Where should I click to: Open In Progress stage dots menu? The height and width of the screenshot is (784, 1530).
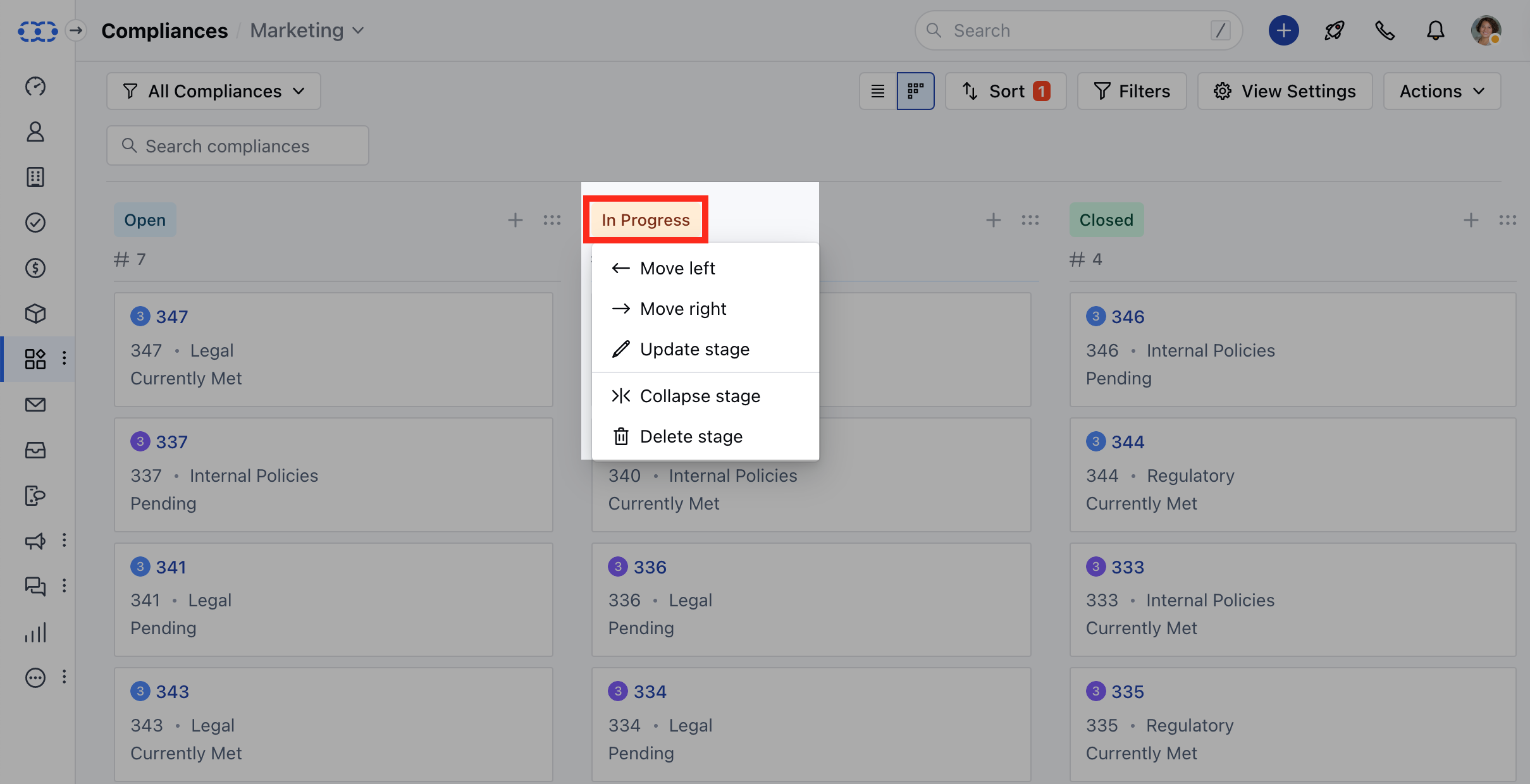point(1030,220)
